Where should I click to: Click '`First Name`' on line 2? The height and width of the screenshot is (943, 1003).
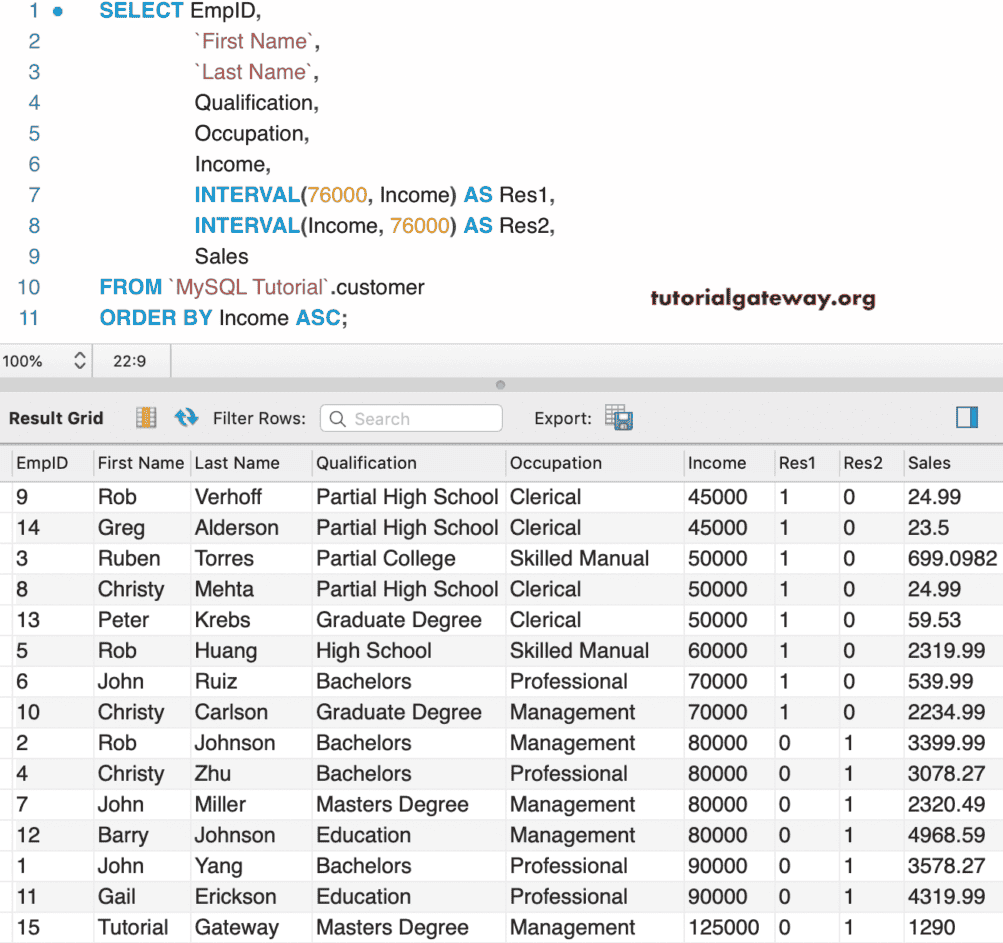click(254, 41)
